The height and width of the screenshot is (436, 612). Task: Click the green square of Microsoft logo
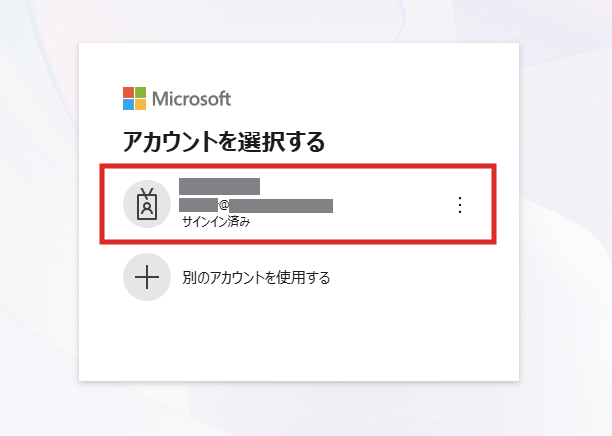coord(141,92)
